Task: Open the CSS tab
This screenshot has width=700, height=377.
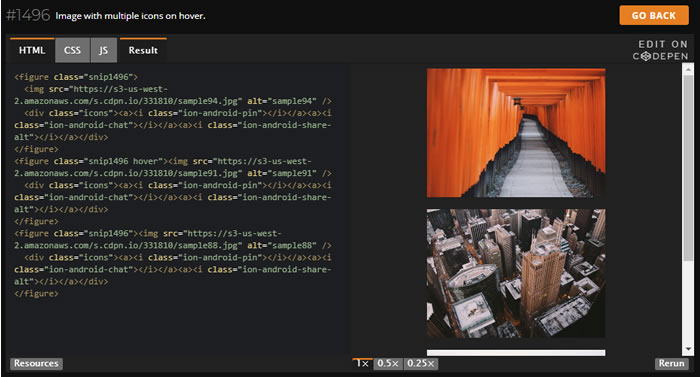Action: coord(72,50)
